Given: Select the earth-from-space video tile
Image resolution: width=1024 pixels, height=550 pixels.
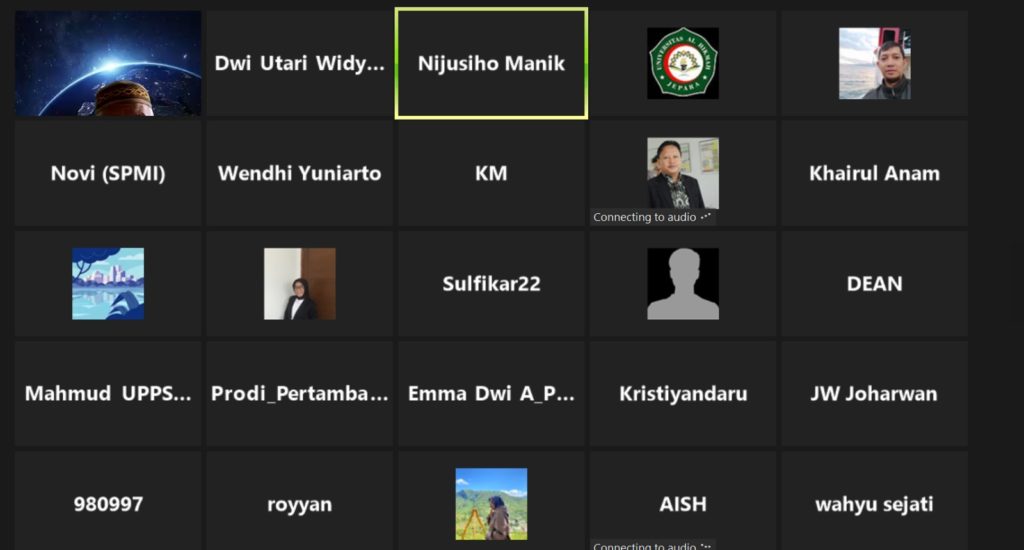Looking at the screenshot, I should click(108, 63).
